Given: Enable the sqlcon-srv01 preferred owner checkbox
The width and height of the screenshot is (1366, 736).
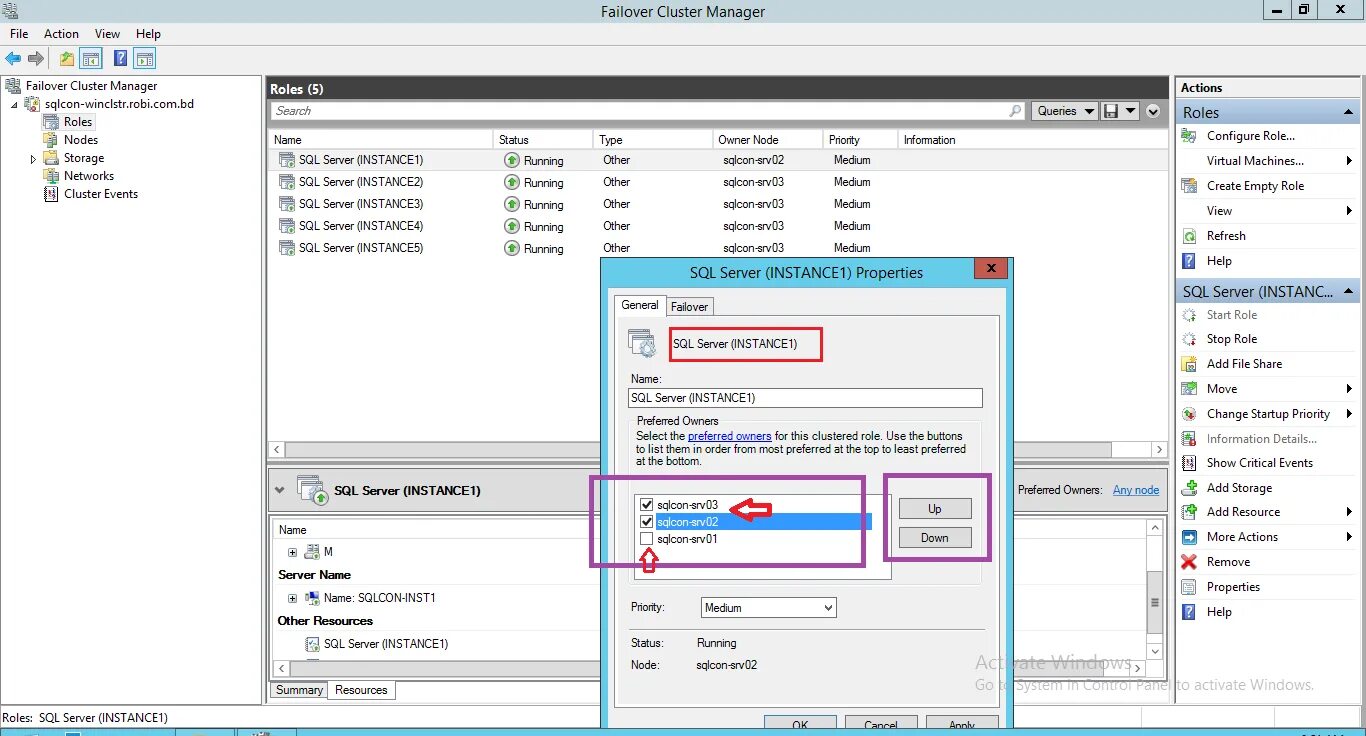Looking at the screenshot, I should 647,539.
